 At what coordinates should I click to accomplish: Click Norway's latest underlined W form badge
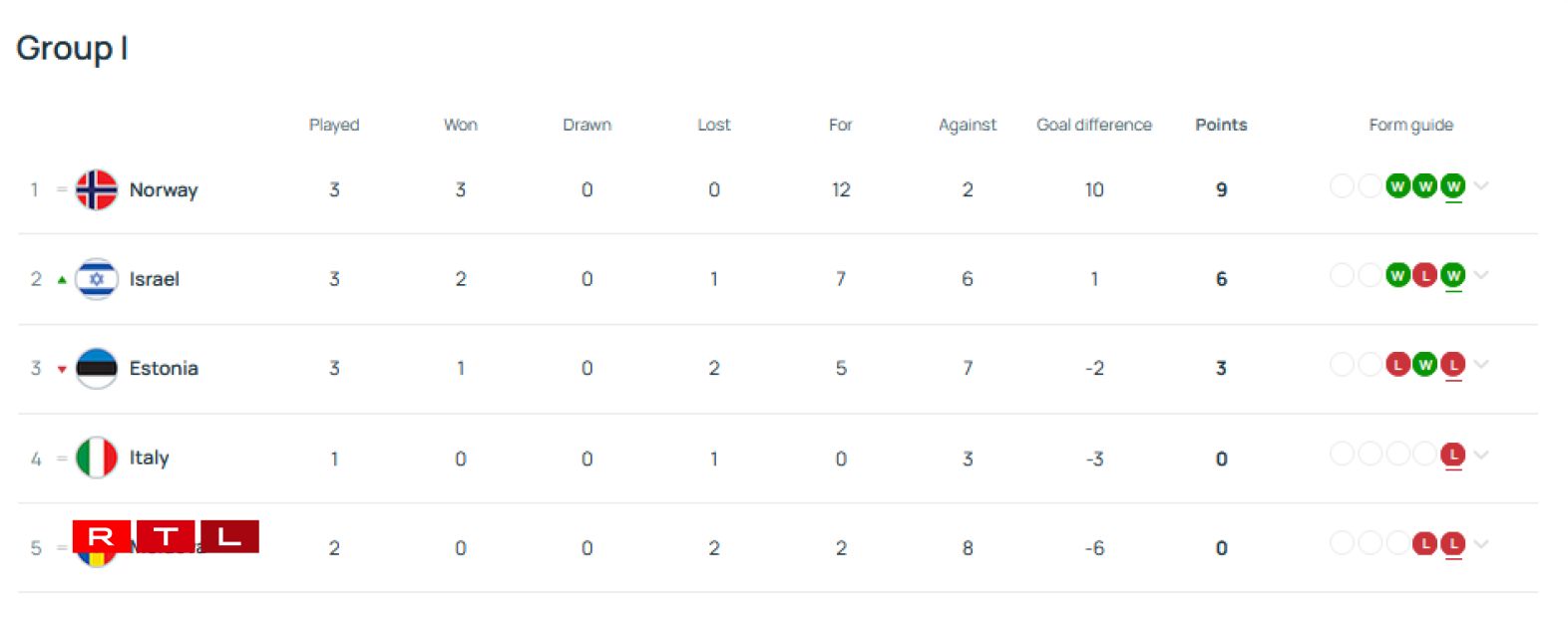coord(1453,186)
